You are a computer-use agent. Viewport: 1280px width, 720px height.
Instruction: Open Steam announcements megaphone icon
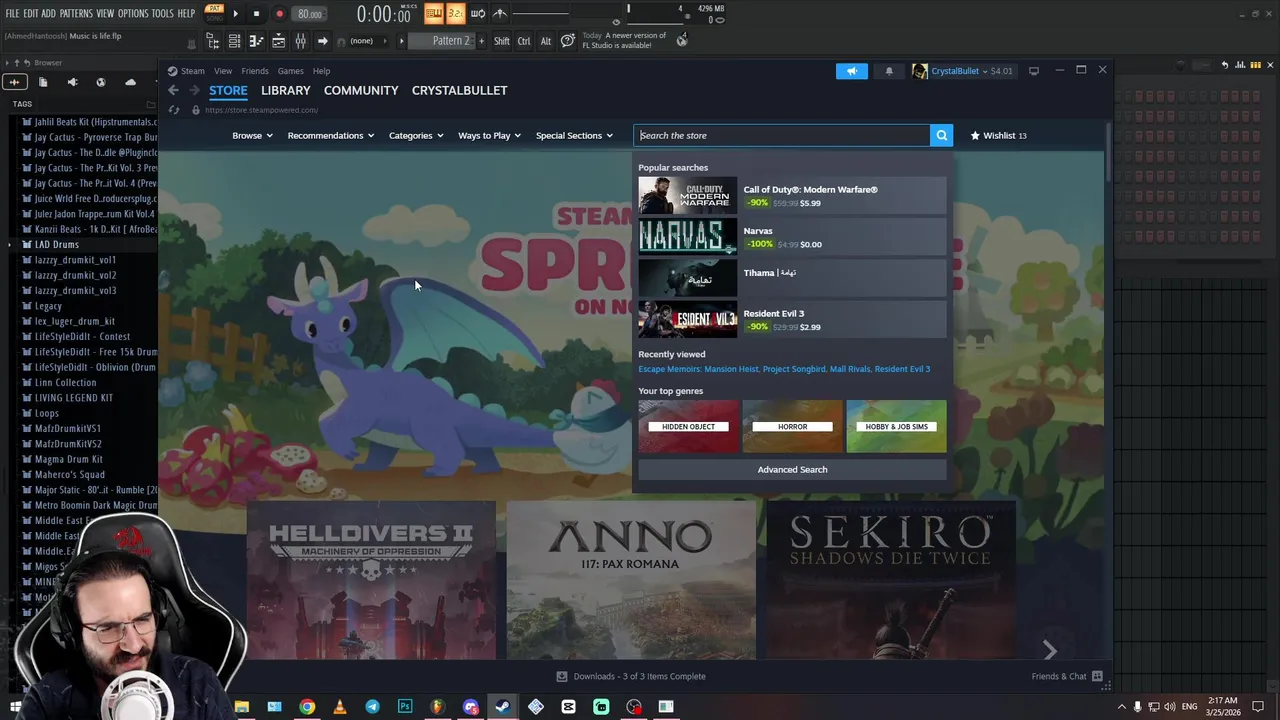852,71
